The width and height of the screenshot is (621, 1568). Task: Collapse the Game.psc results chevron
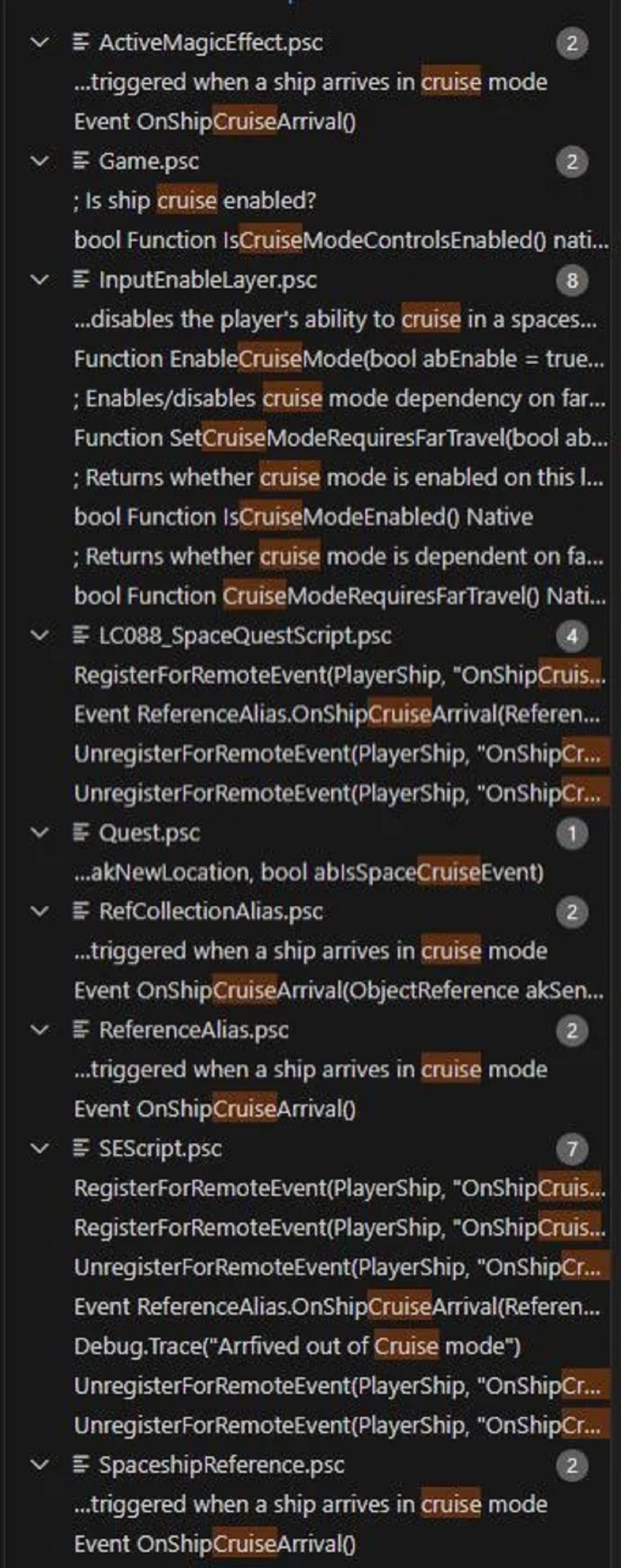tap(40, 161)
